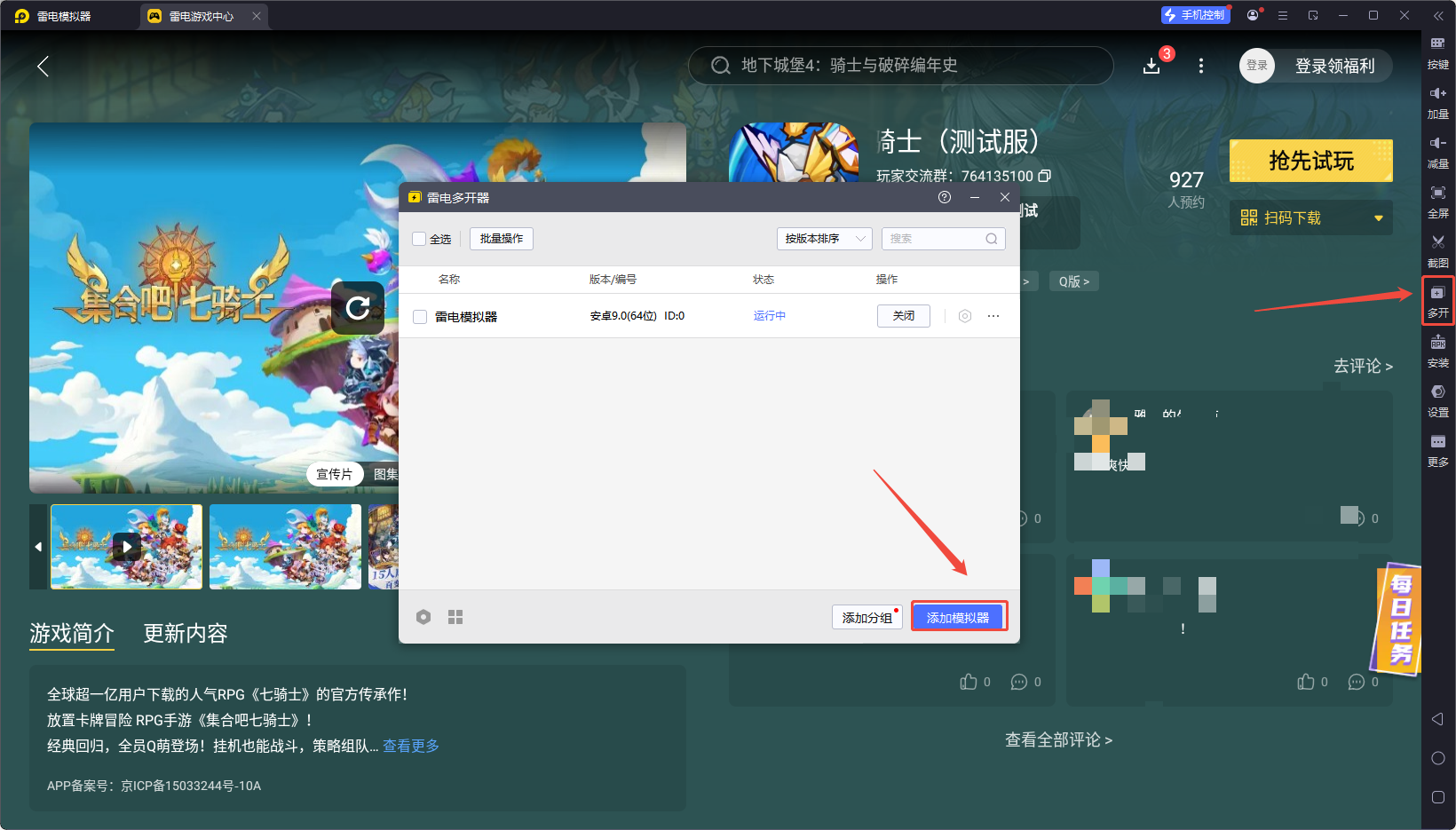This screenshot has width=1456, height=830.
Task: Click the 添加模拟器 button
Action: click(x=959, y=616)
